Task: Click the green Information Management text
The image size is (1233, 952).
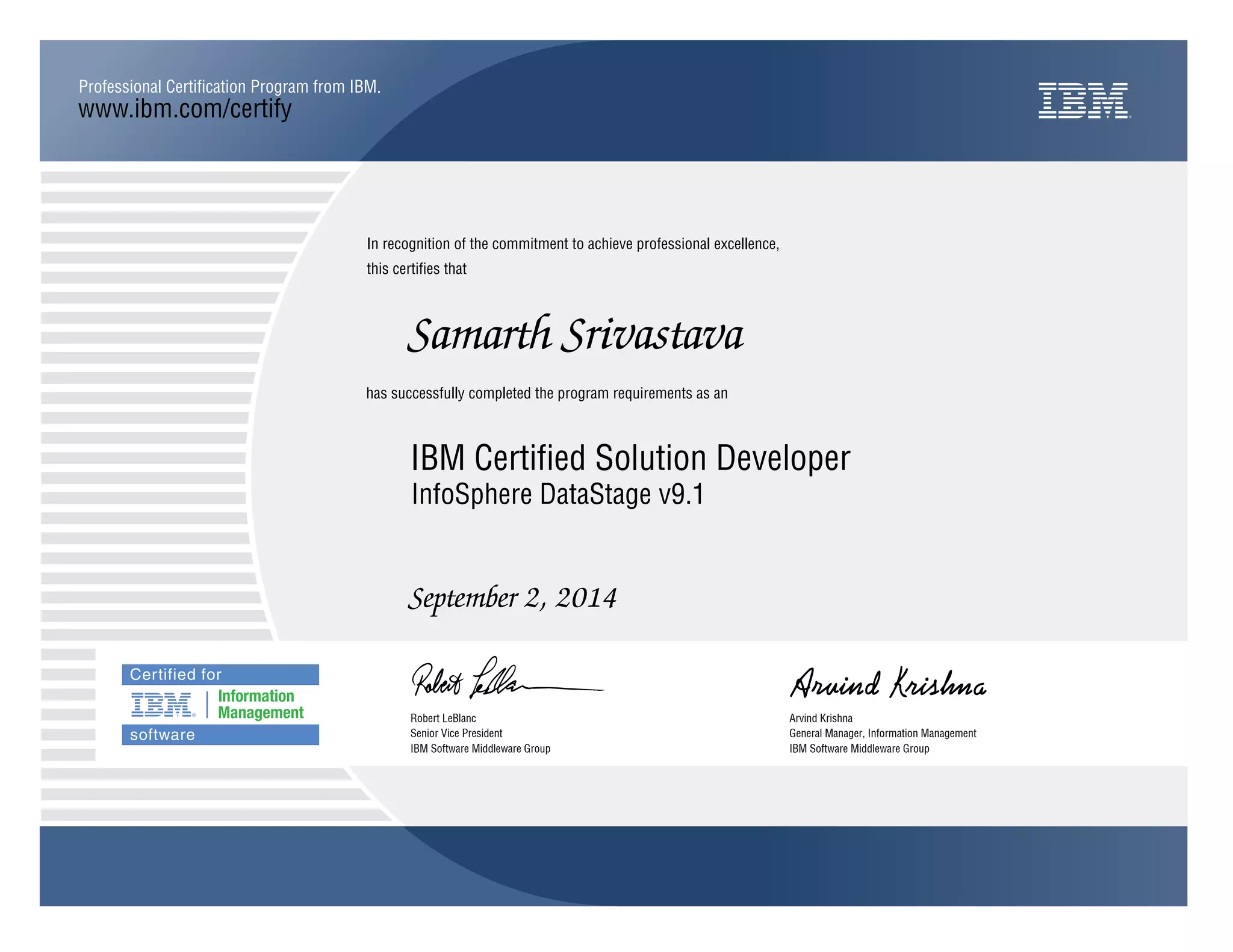Action: click(x=260, y=704)
